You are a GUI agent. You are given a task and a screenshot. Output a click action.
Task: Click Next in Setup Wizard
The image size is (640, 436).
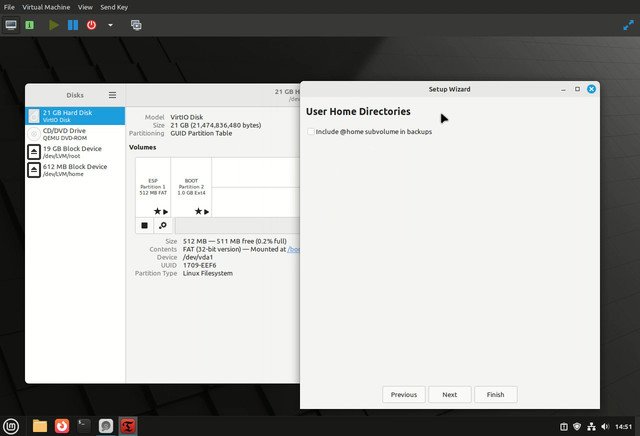tap(449, 394)
